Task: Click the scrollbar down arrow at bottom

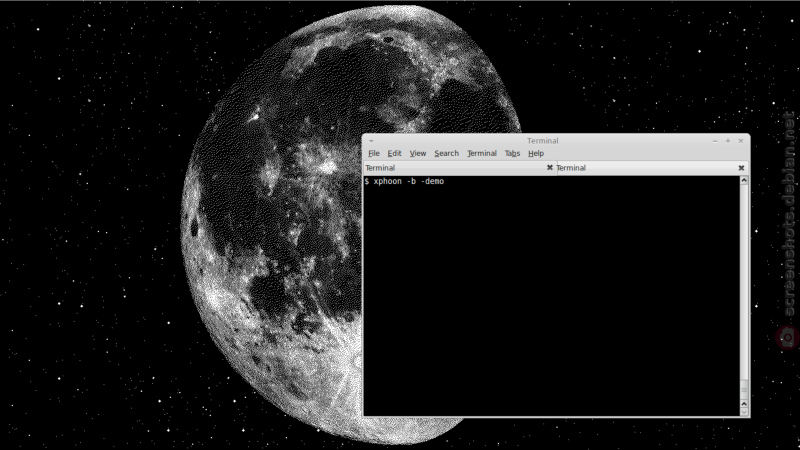Action: pos(744,412)
